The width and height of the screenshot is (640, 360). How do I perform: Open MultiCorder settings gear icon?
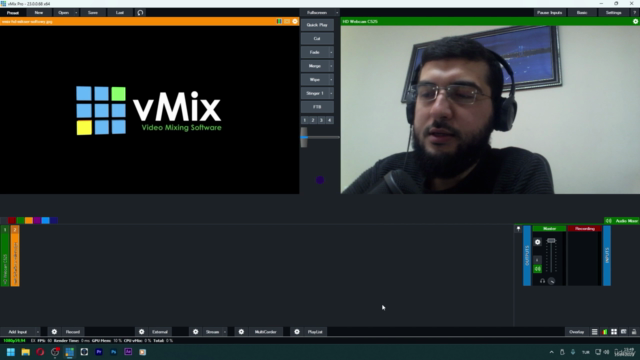[241, 332]
